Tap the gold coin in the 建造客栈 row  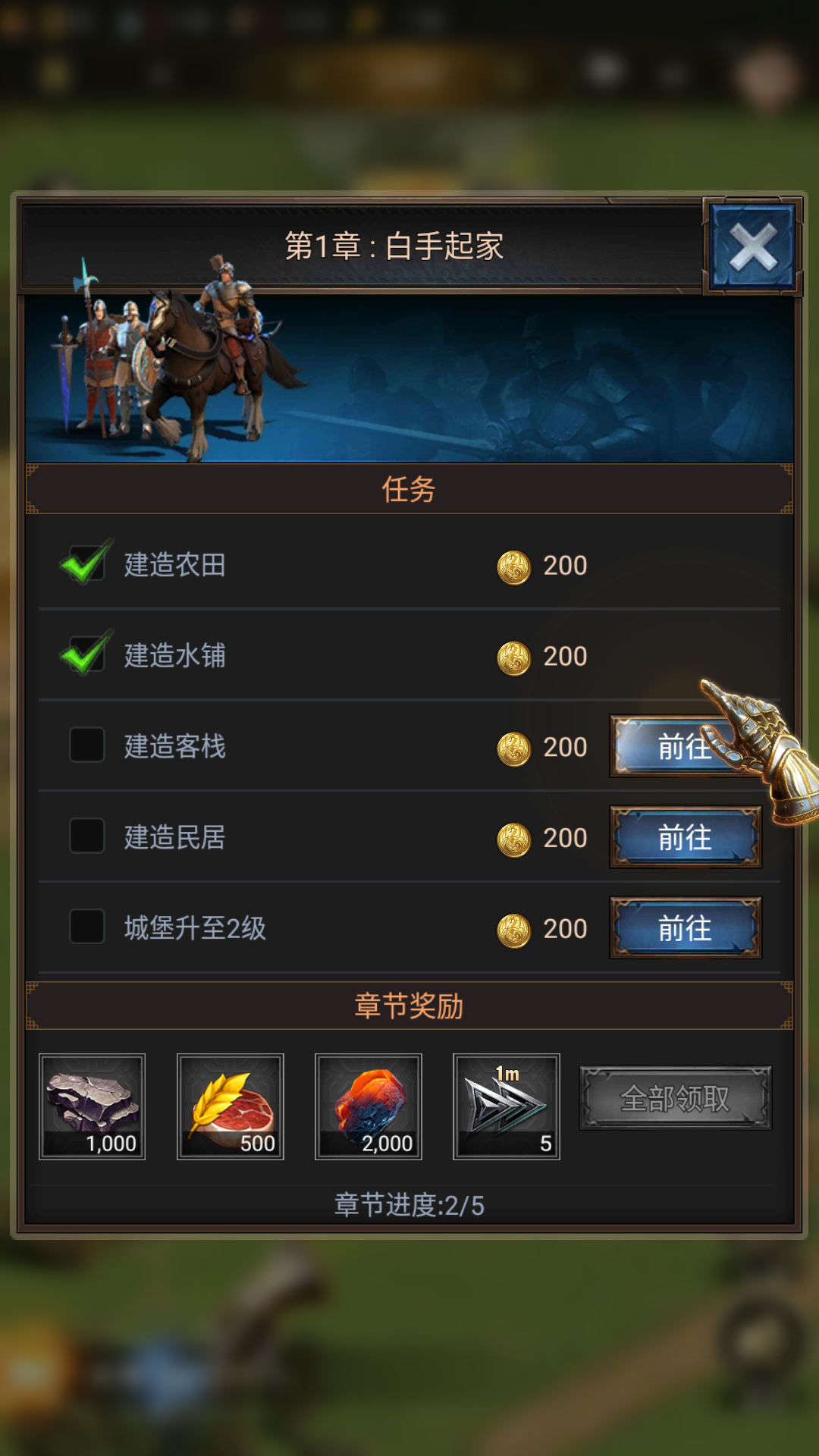pos(513,749)
